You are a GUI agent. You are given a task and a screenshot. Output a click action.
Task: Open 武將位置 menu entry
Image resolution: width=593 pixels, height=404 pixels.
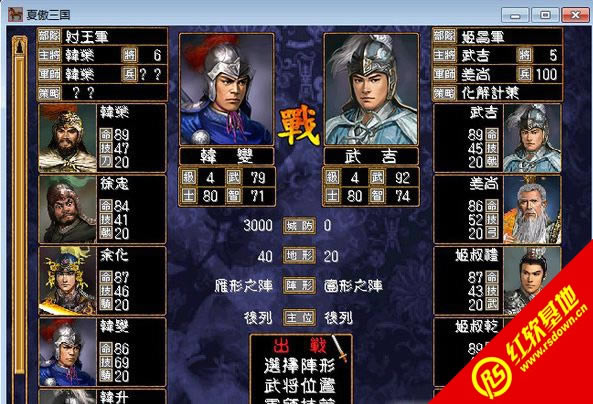click(x=300, y=385)
